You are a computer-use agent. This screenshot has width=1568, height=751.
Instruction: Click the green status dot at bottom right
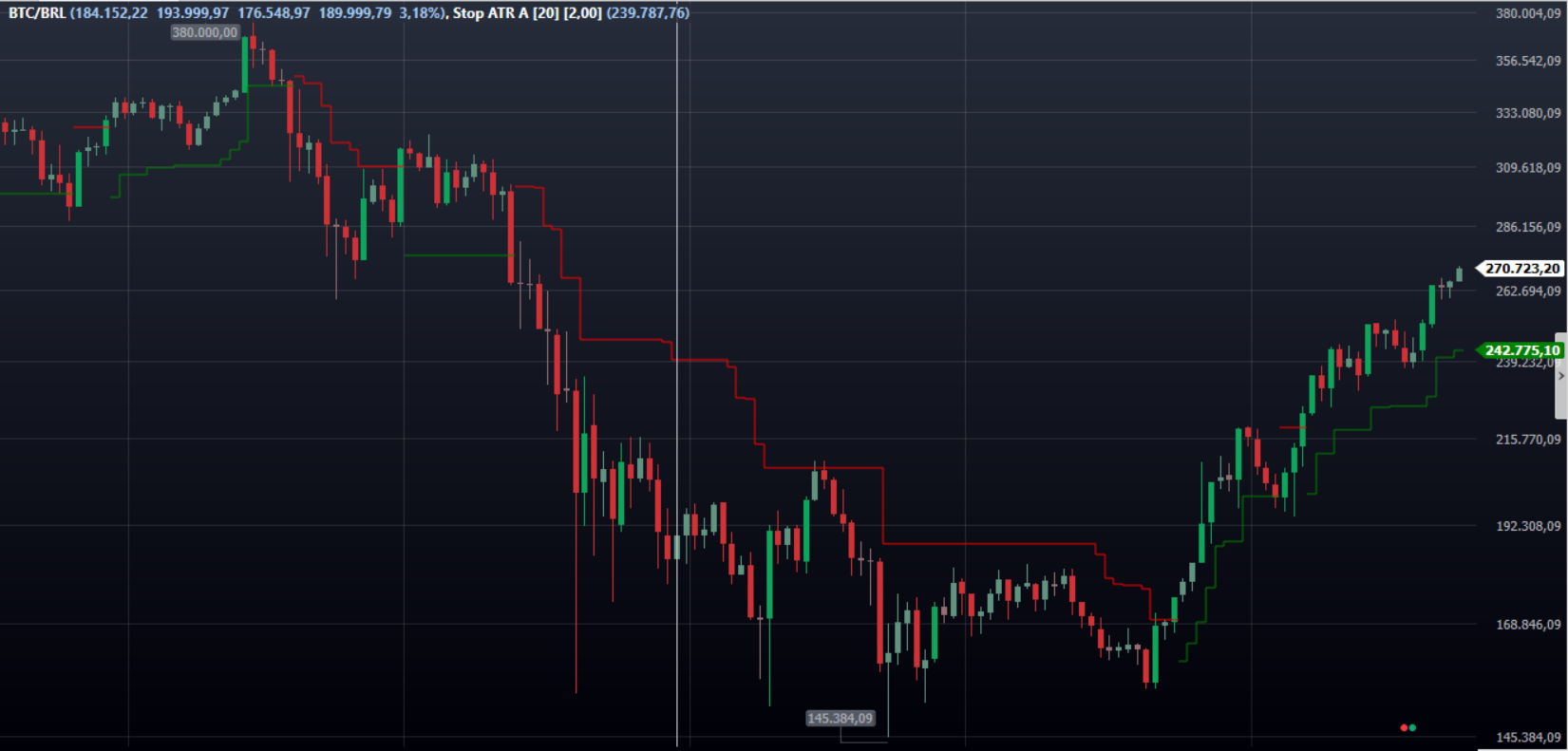coord(1413,728)
